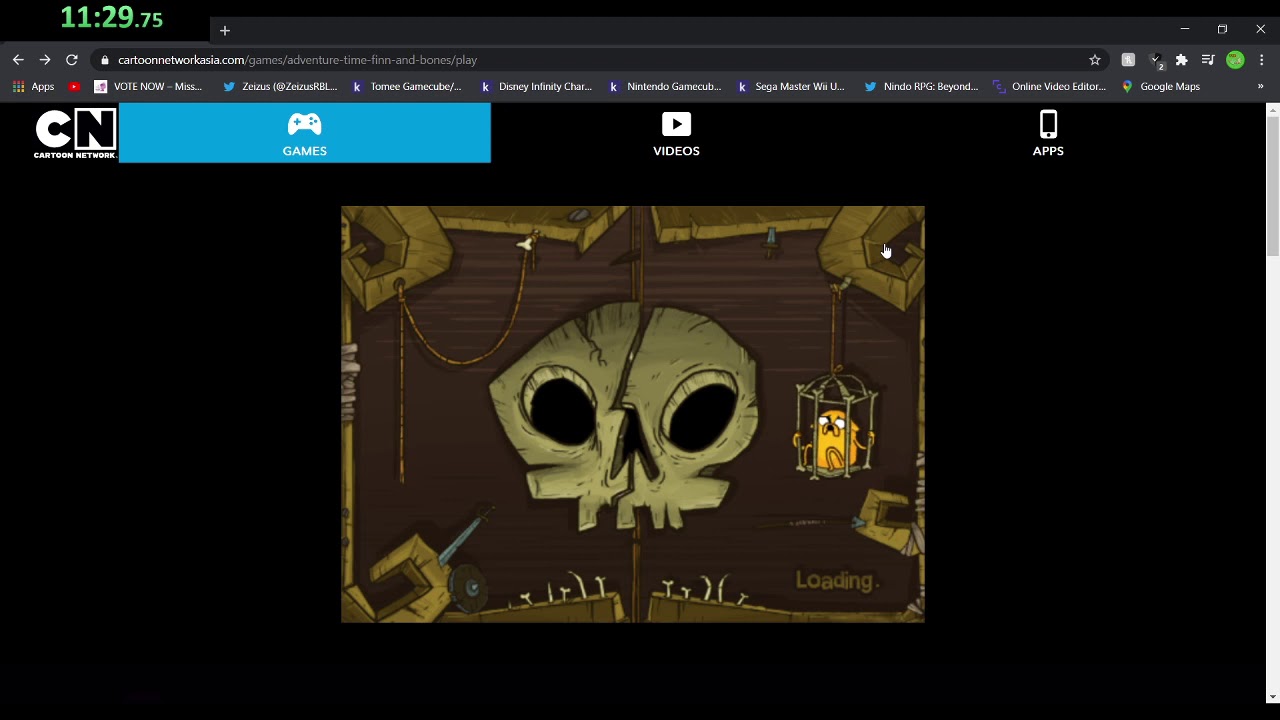
Task: Click the caged Jake character in the game
Action: 835,426
